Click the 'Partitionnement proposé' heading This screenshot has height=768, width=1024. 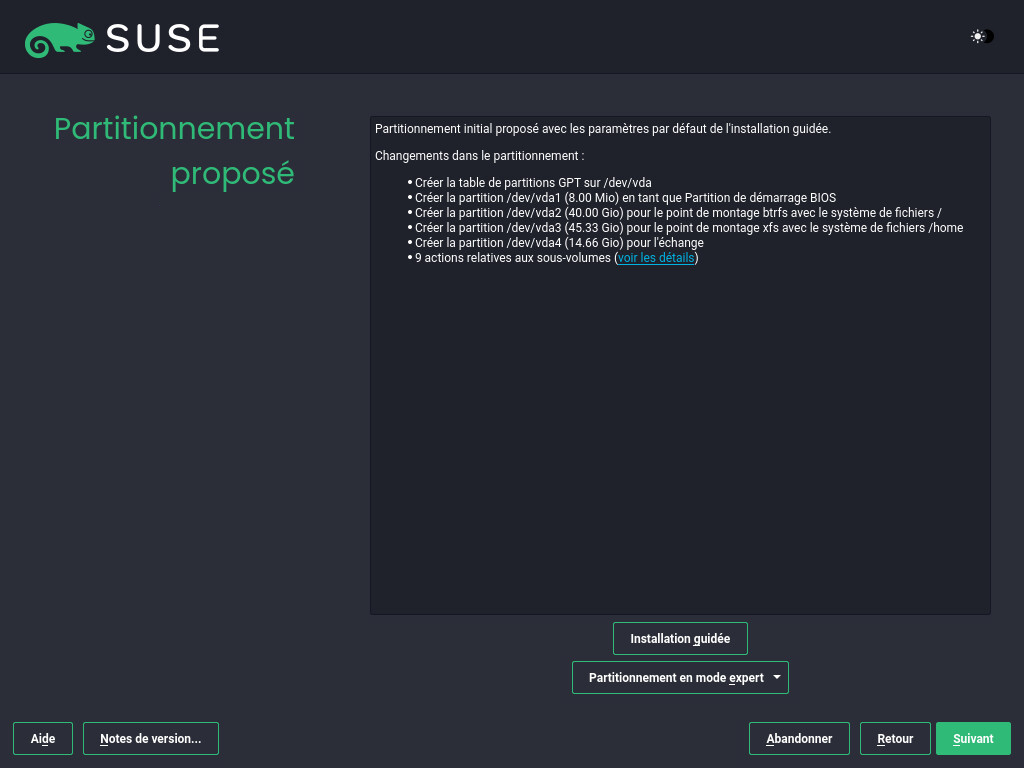(174, 151)
